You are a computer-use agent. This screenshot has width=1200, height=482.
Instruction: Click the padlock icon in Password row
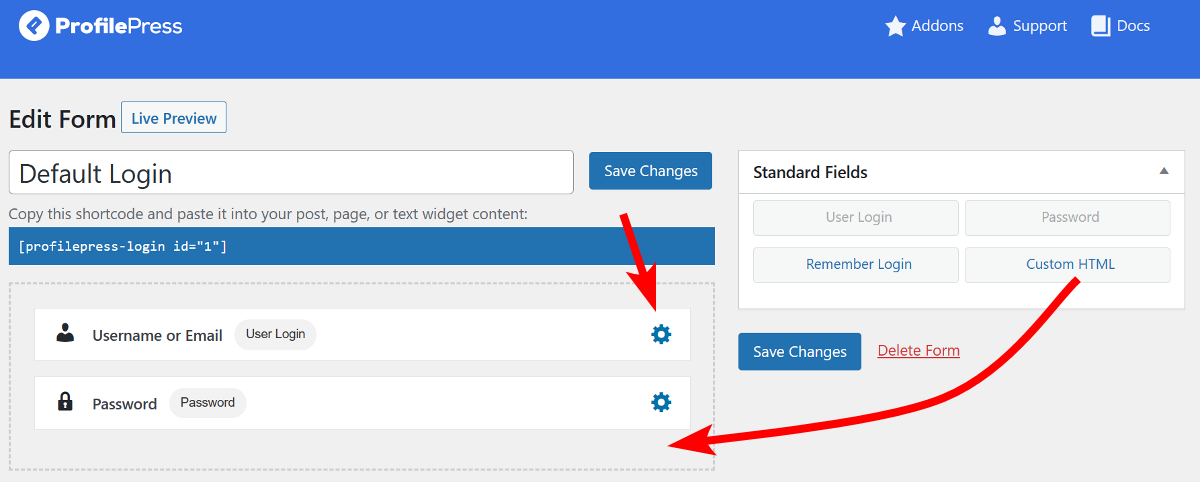(66, 402)
